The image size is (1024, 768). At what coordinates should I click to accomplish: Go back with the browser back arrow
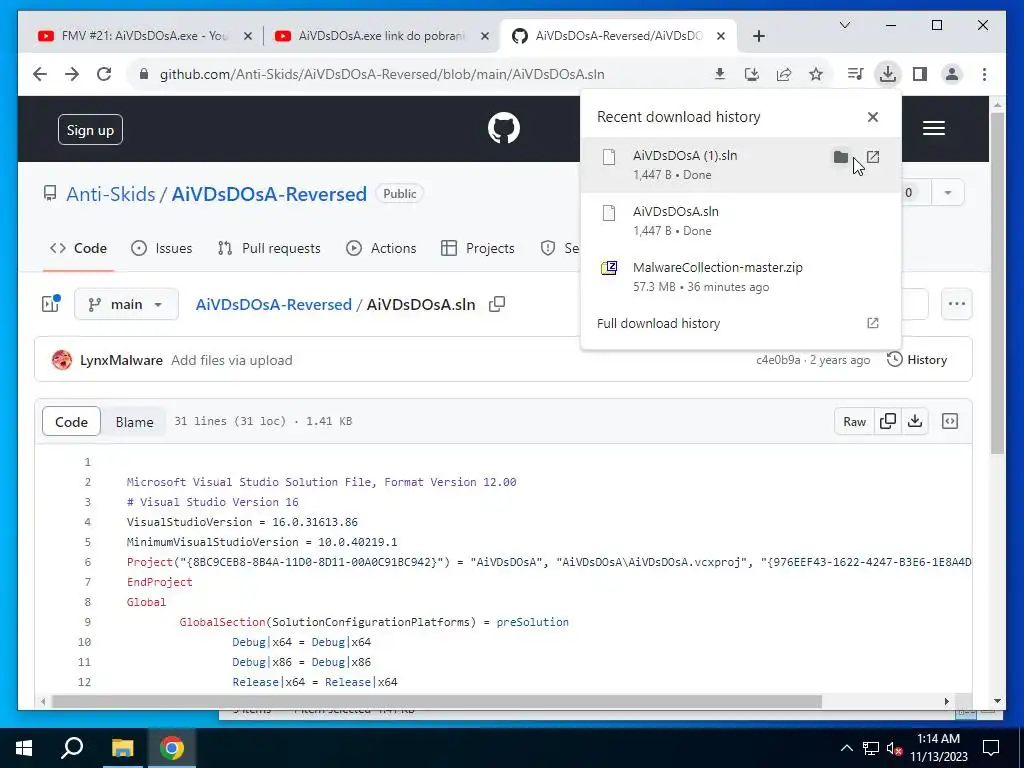[40, 74]
